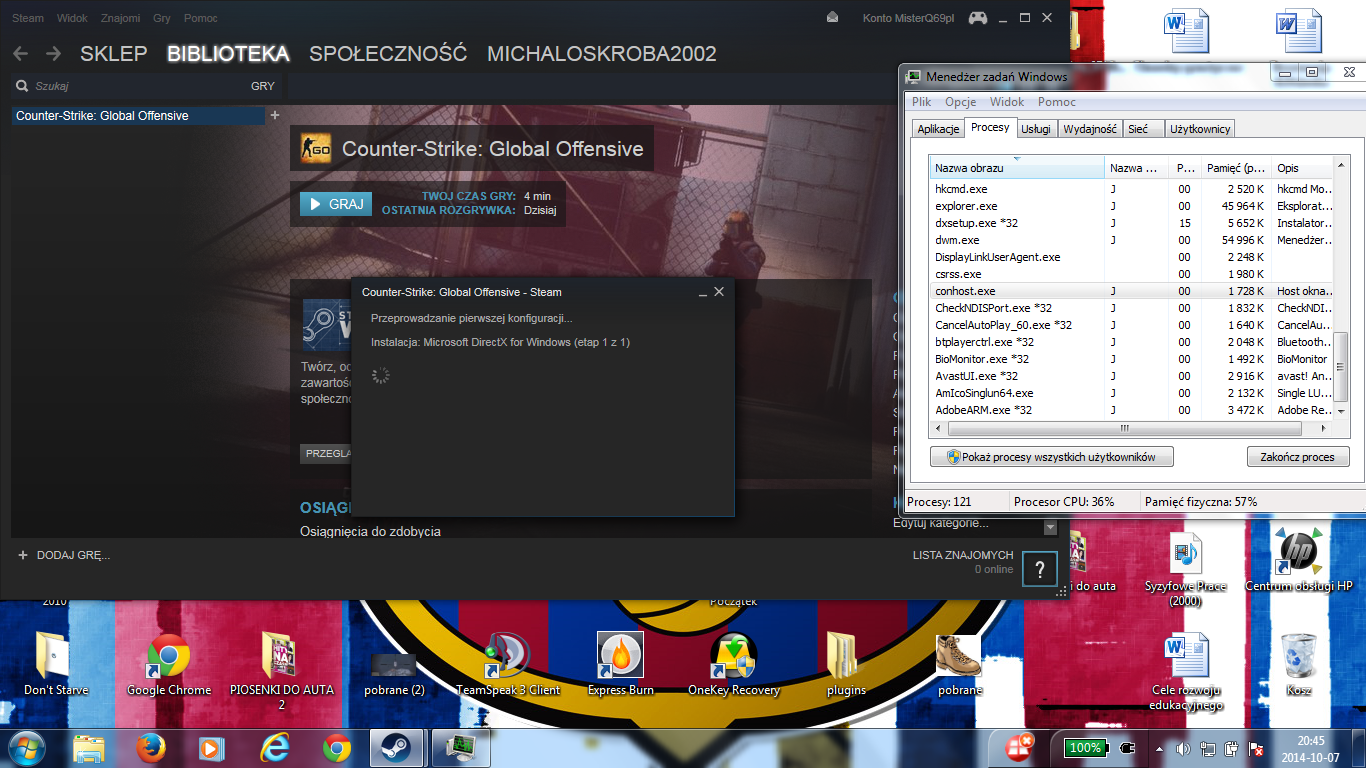The height and width of the screenshot is (768, 1366).
Task: Open the Widok menu in Steam
Action: [73, 18]
